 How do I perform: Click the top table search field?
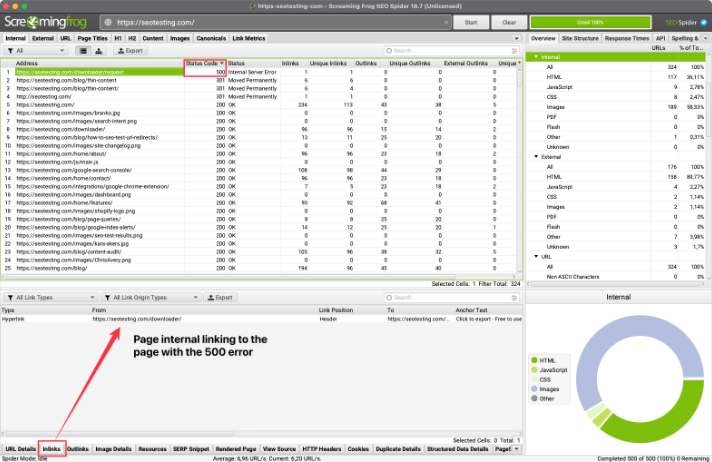click(x=451, y=51)
